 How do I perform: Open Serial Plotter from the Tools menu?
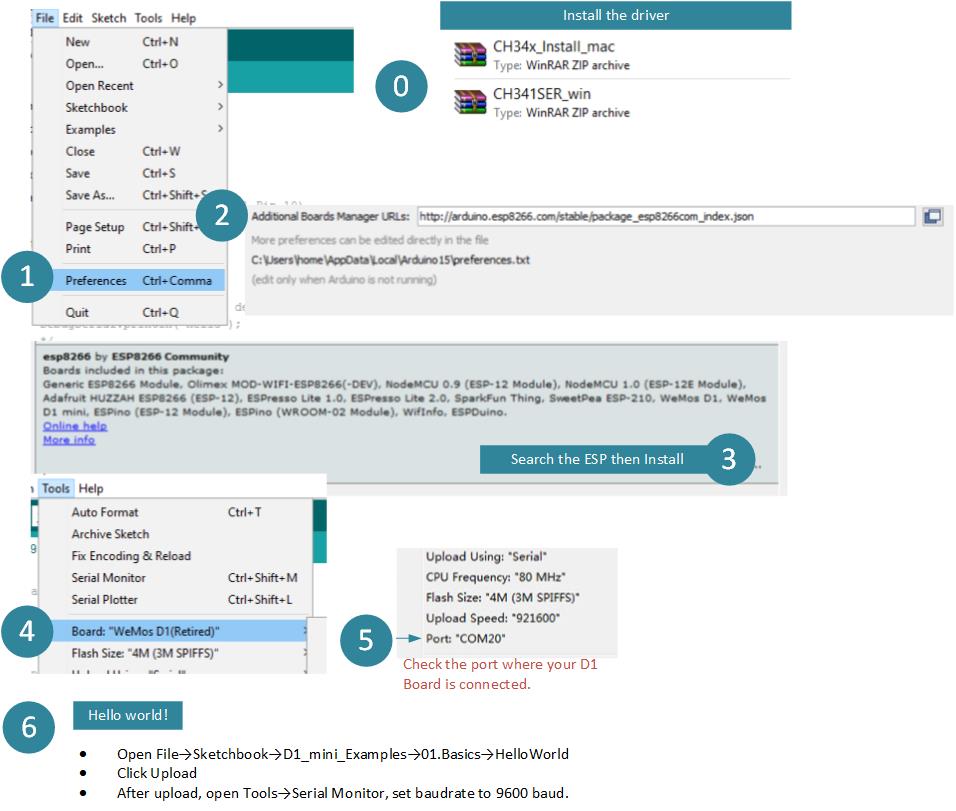[x=176, y=601]
